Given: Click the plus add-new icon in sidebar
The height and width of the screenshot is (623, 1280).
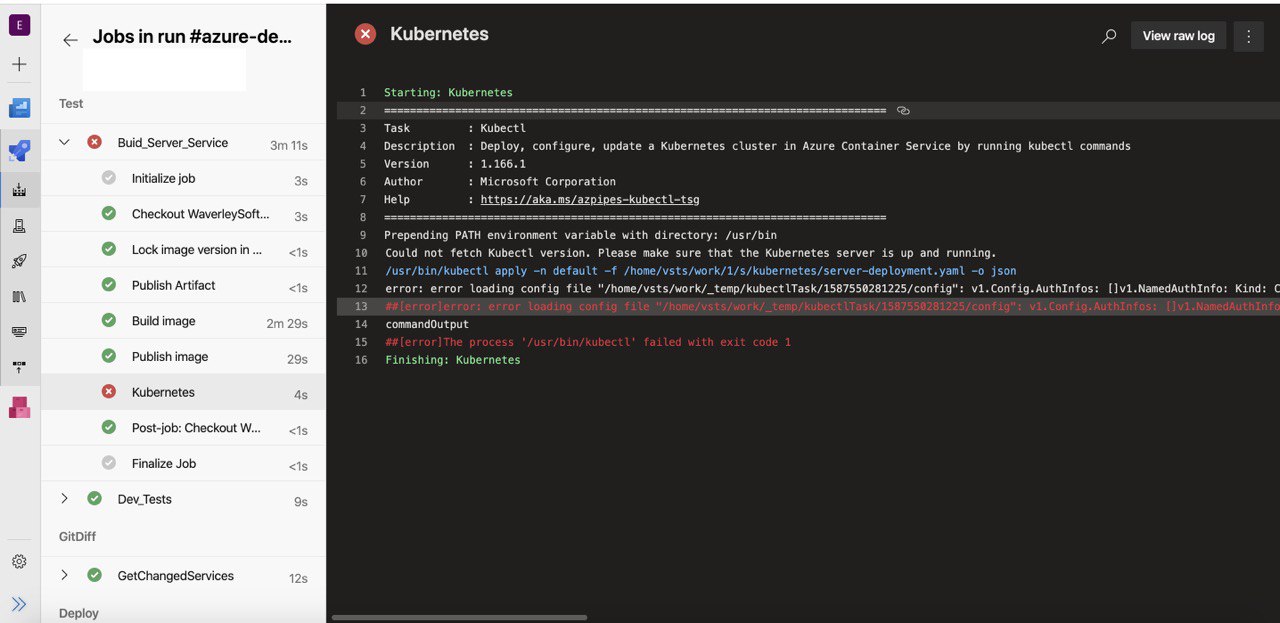Looking at the screenshot, I should coord(19,64).
